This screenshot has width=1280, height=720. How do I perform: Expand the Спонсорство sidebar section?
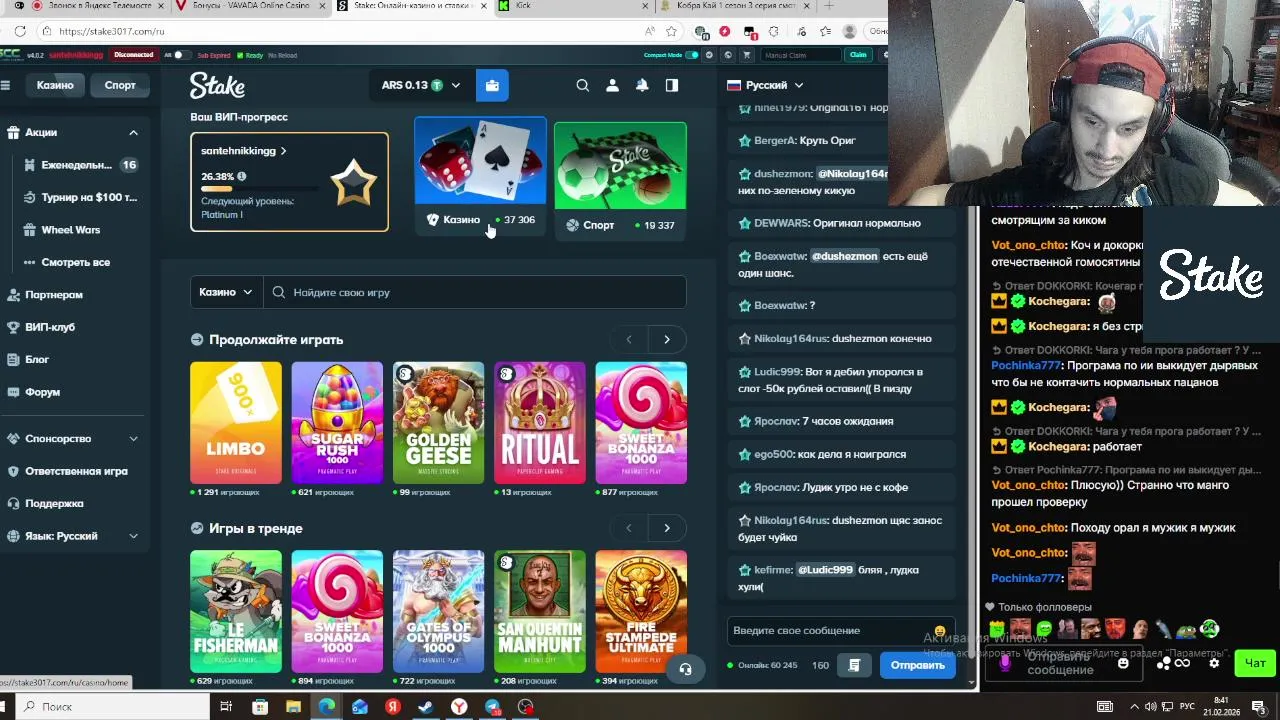(133, 439)
